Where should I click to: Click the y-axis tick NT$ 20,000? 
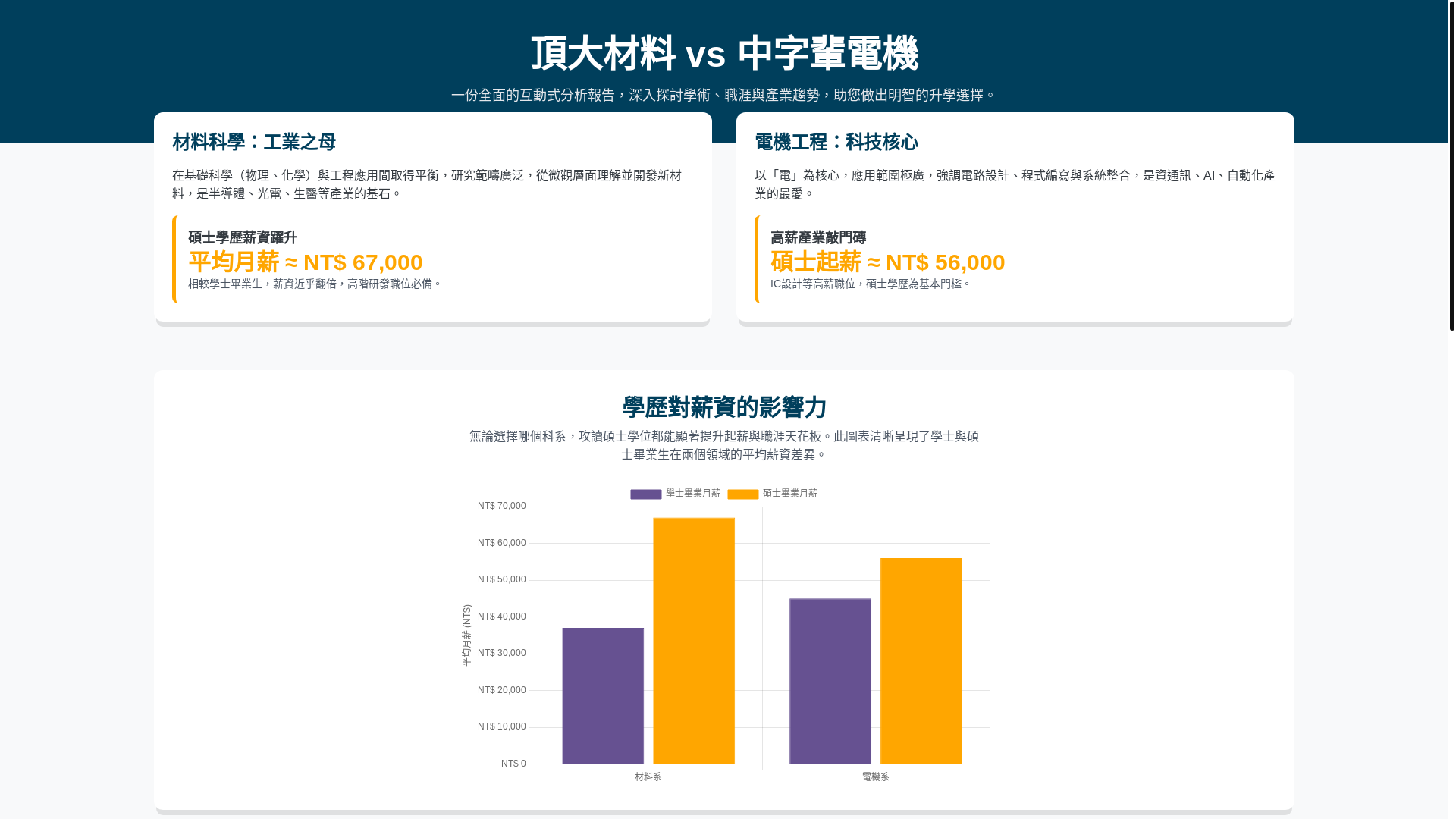502,690
